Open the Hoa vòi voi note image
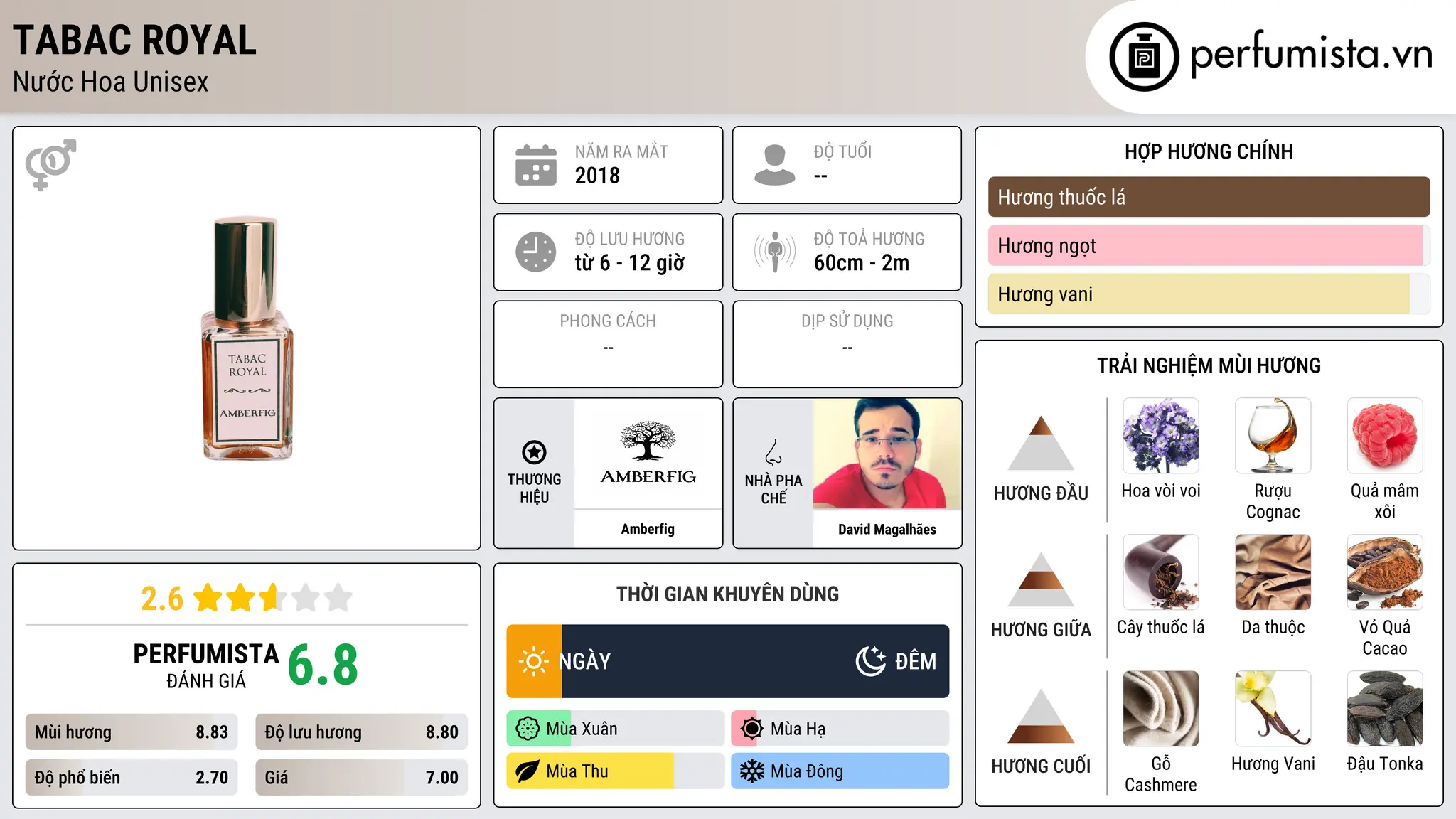This screenshot has height=819, width=1456. tap(1161, 436)
